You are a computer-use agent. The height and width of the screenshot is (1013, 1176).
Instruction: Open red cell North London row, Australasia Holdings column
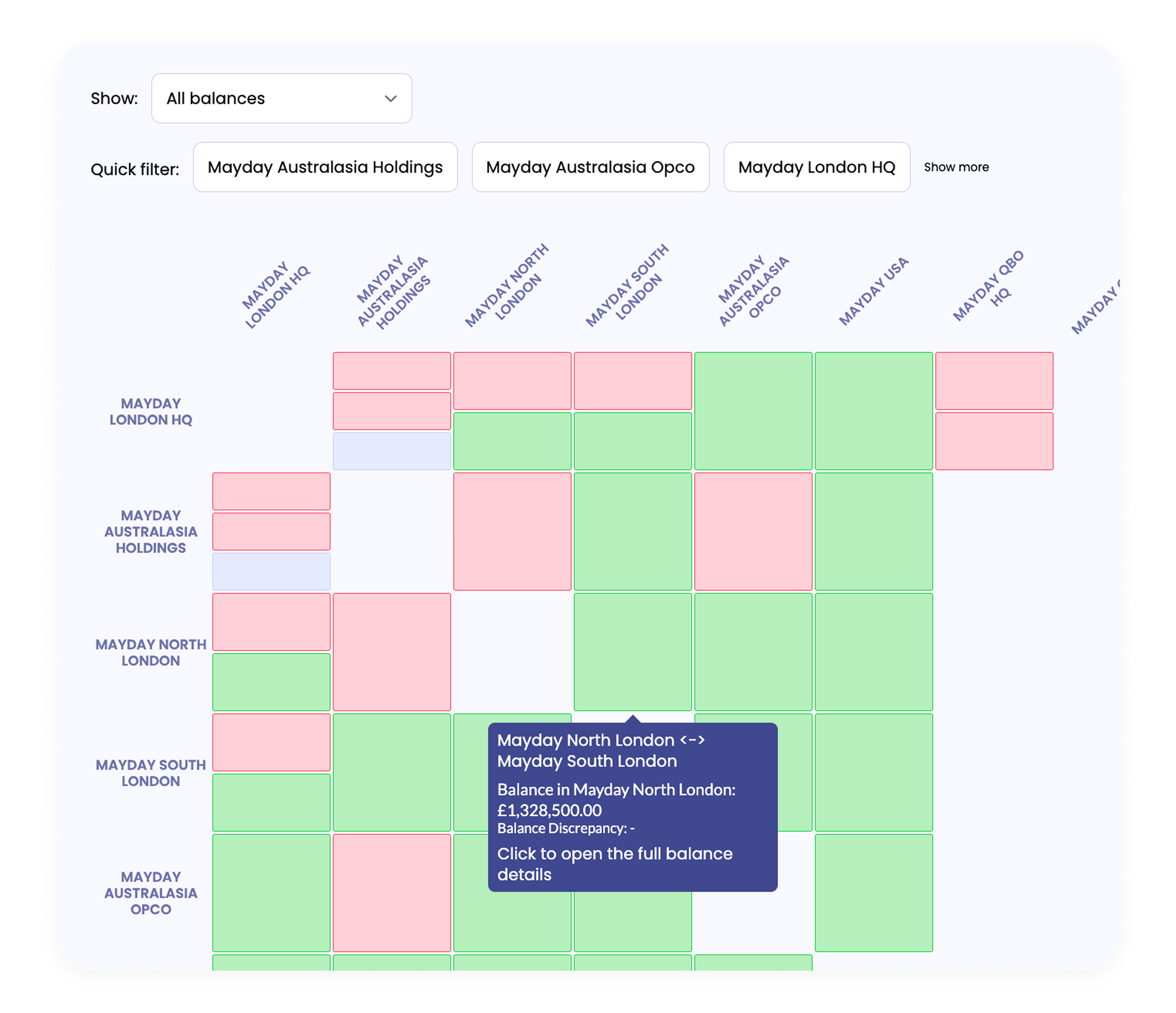392,651
